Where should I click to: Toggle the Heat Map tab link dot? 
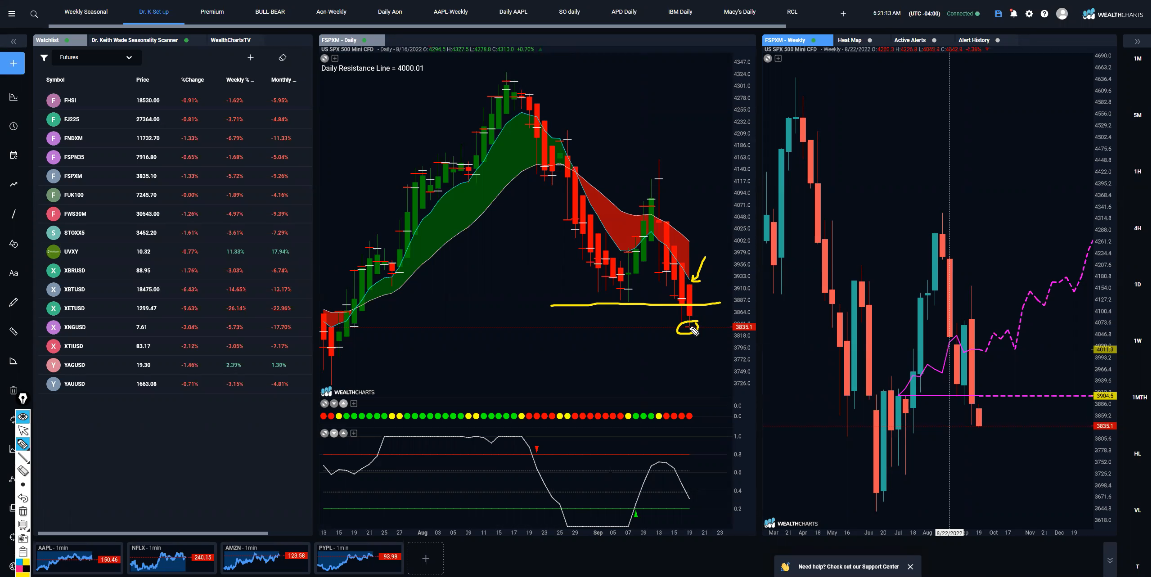pos(870,40)
